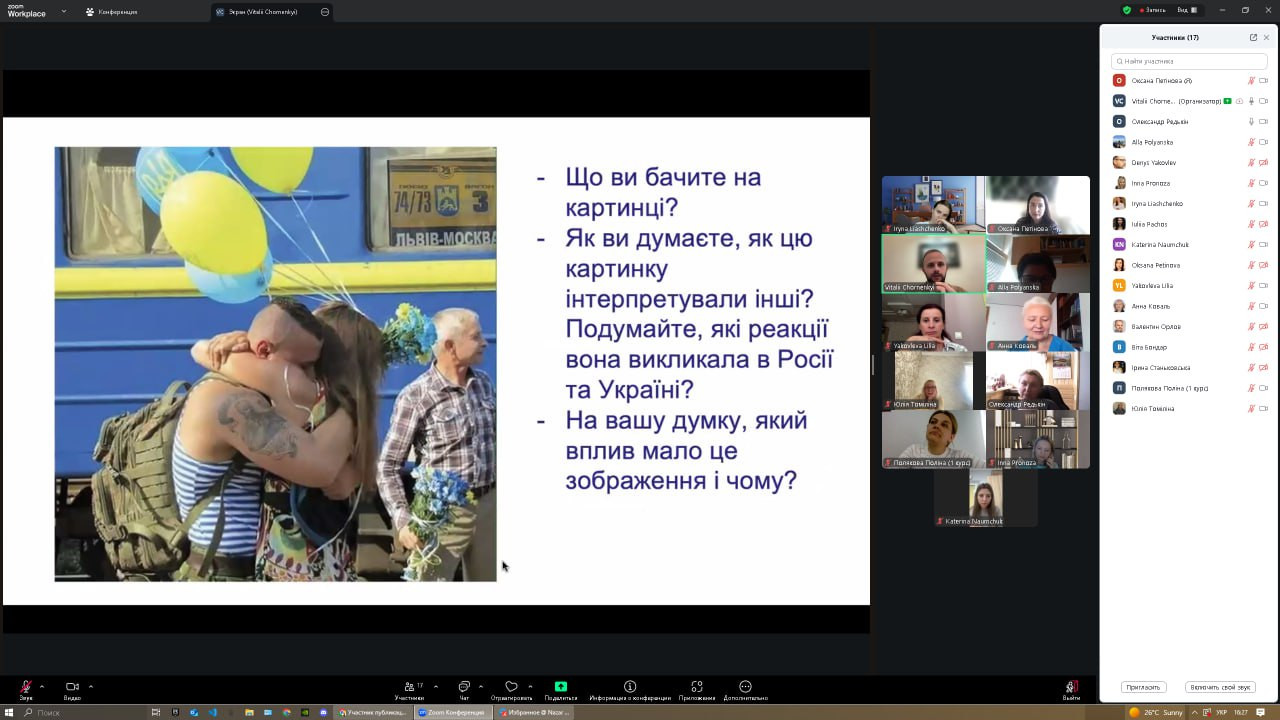
Task: Click the Reactions heart icon
Action: 511,687
